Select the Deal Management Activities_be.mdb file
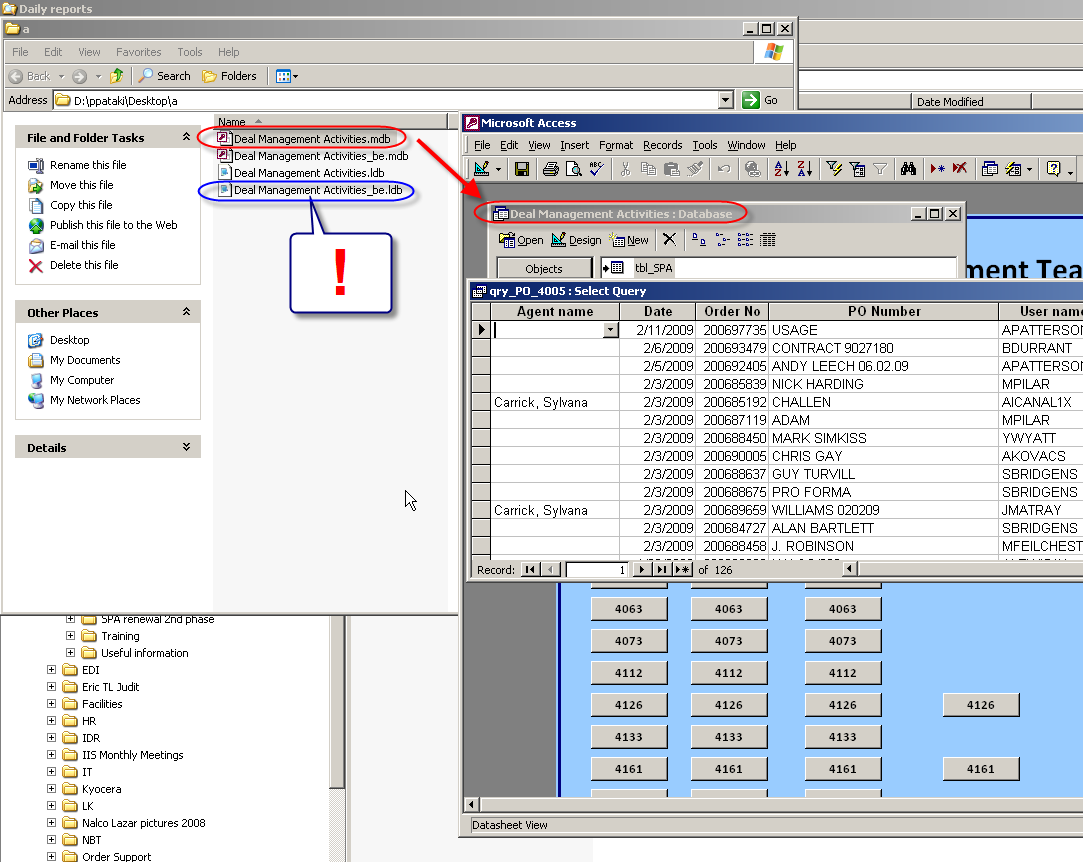Image resolution: width=1083 pixels, height=862 pixels. click(x=320, y=156)
